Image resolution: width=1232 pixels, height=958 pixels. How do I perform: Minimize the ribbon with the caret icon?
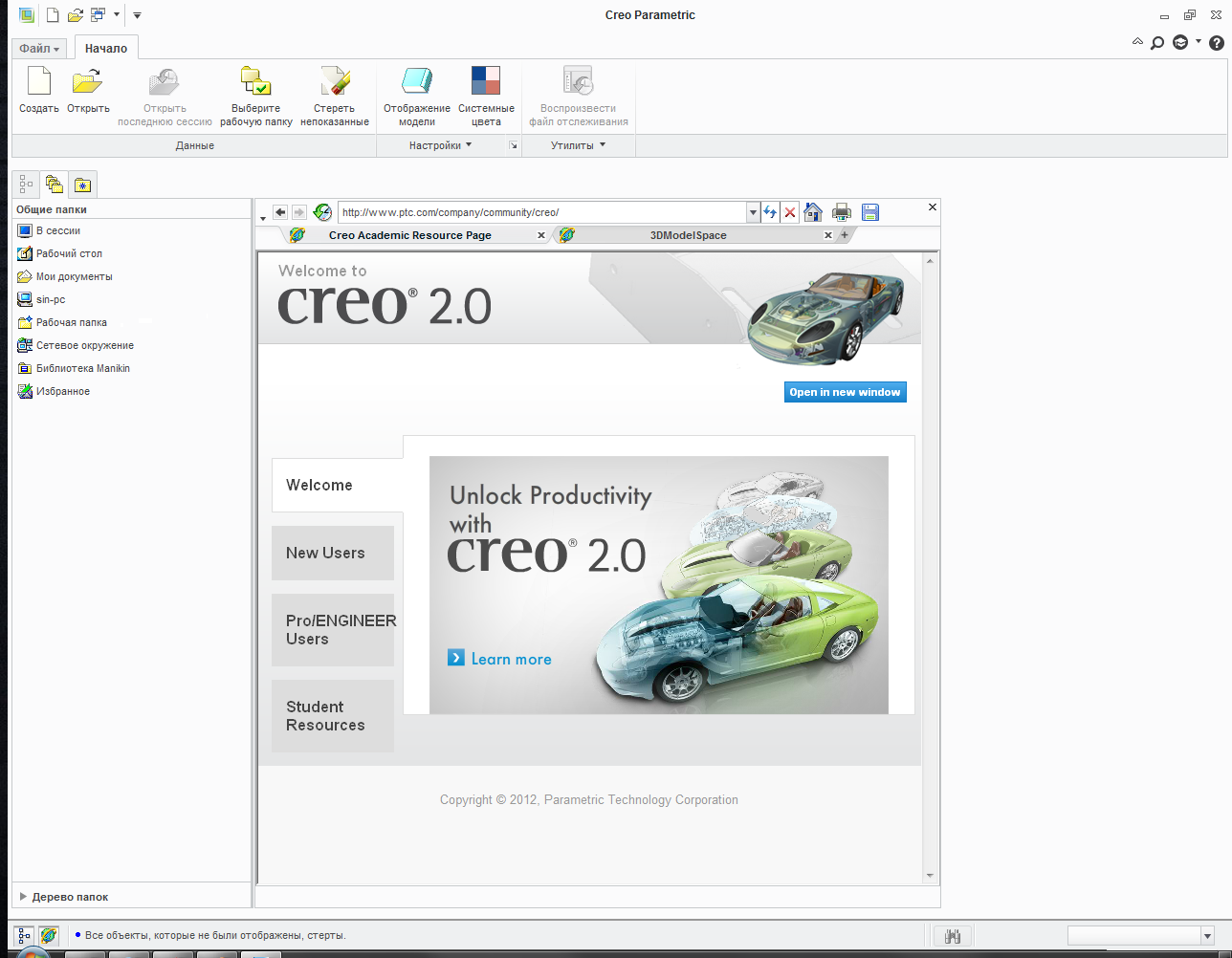click(x=1137, y=42)
